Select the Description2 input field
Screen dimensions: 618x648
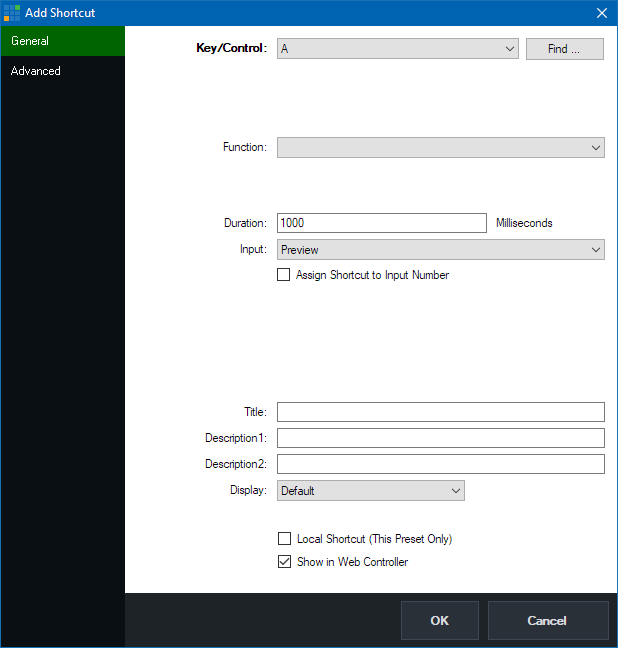tap(440, 464)
